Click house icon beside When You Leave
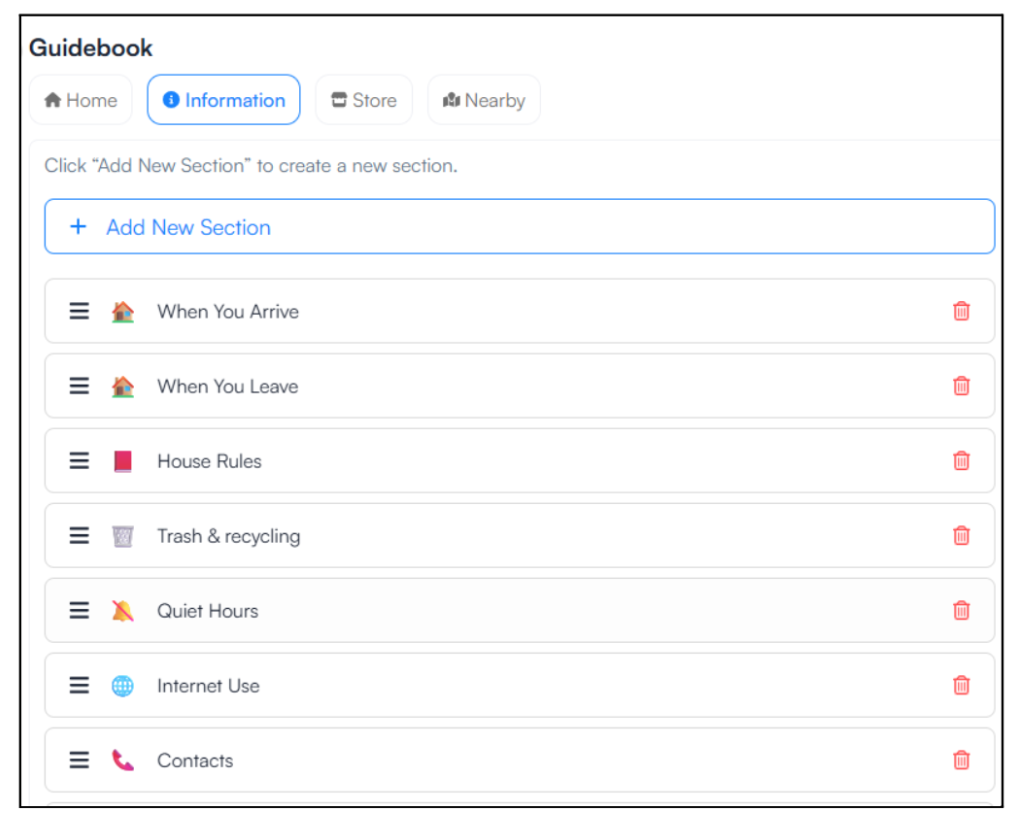The width and height of the screenshot is (1013, 820). click(123, 386)
